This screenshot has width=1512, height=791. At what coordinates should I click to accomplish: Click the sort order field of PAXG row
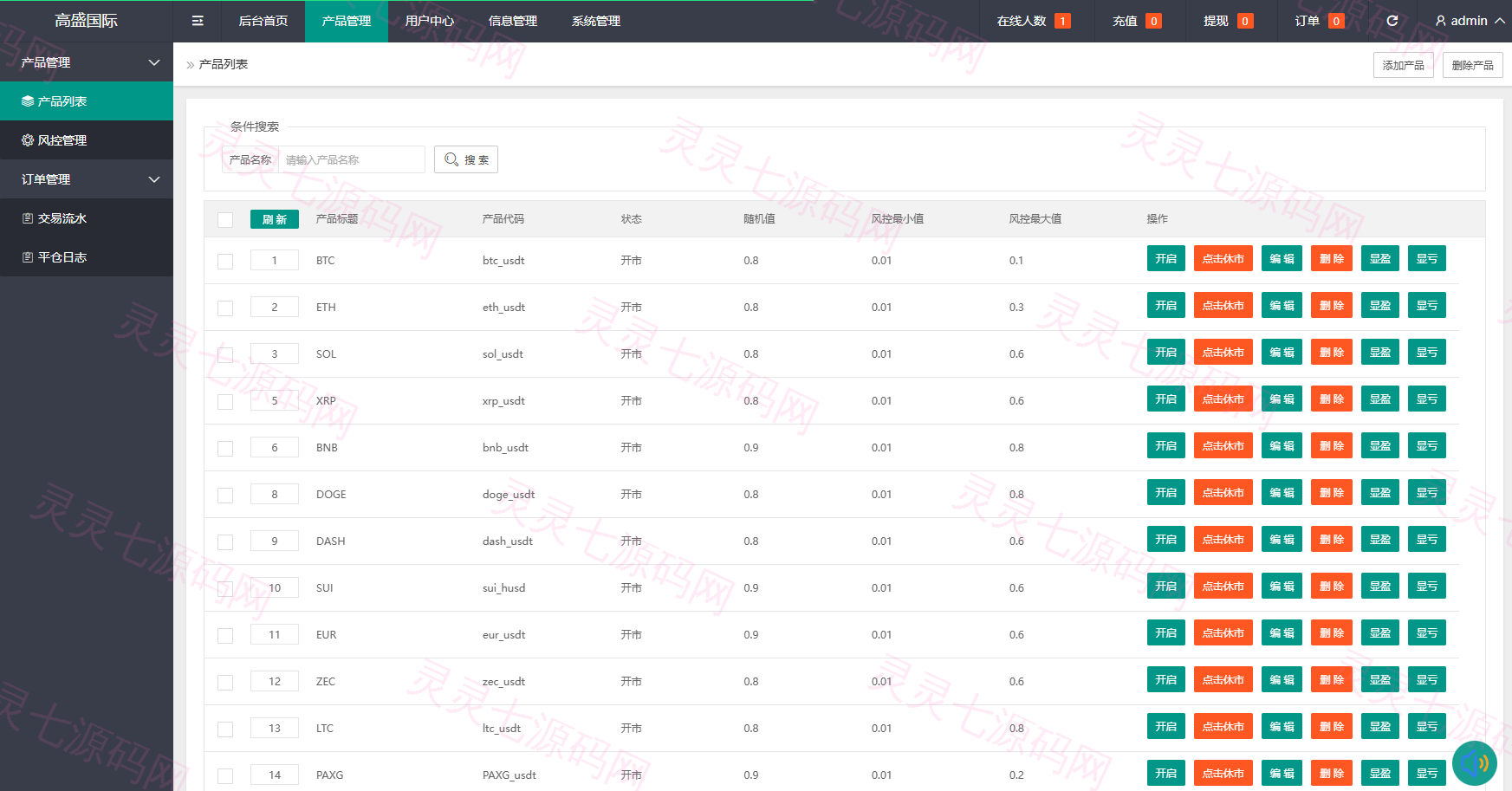pyautogui.click(x=275, y=775)
